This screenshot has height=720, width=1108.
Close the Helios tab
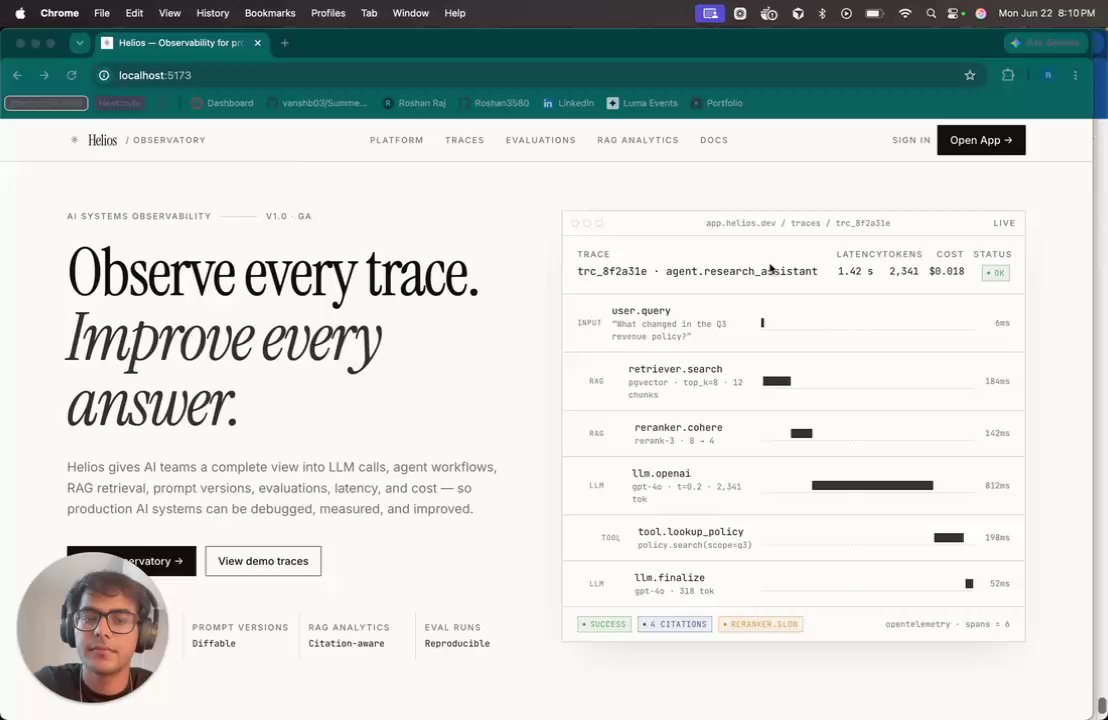click(258, 43)
